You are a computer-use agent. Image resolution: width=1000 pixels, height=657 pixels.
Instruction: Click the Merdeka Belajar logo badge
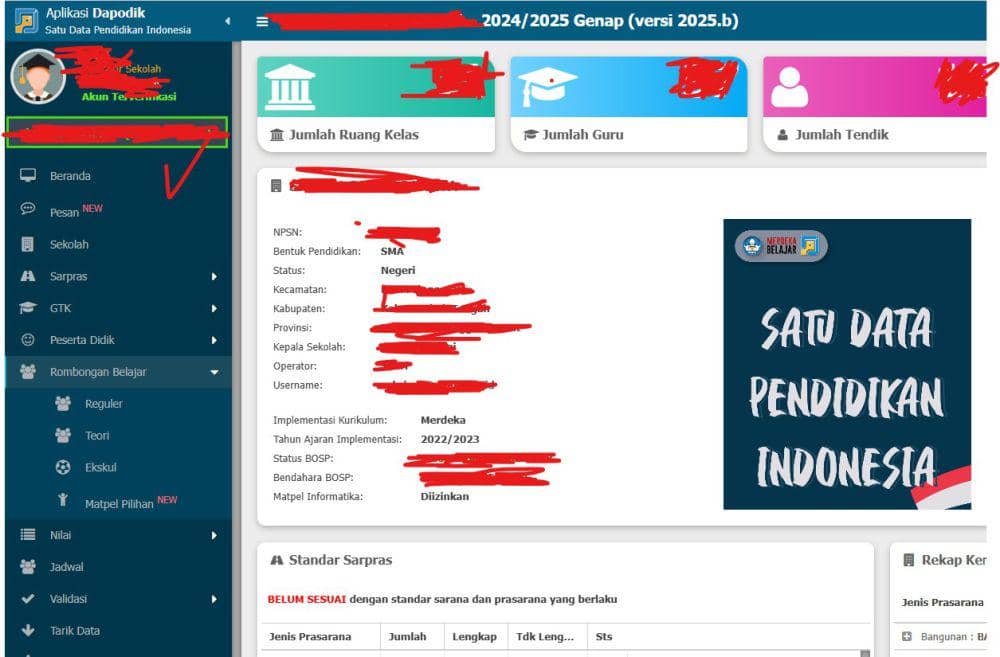[781, 246]
